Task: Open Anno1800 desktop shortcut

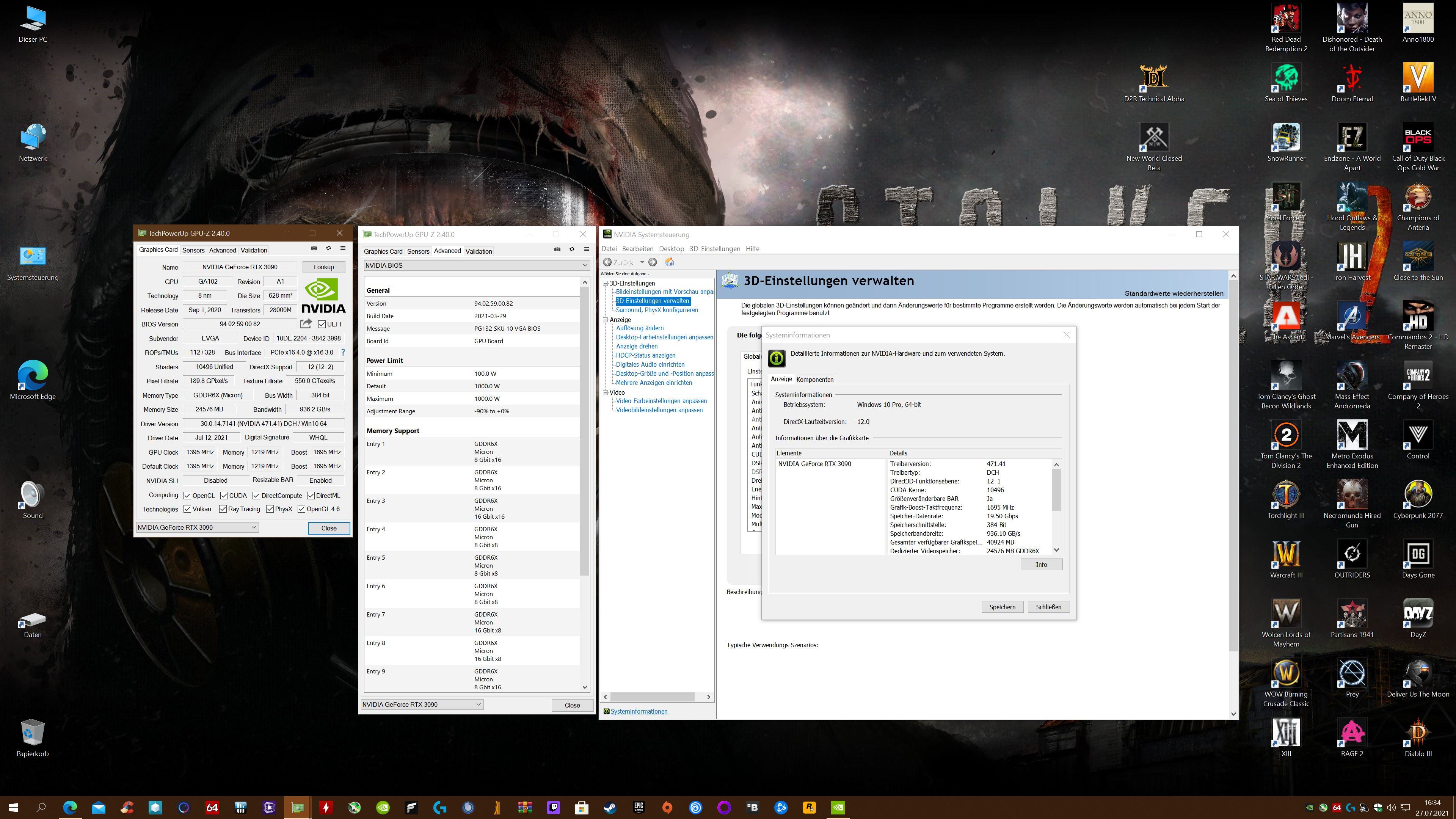Action: (x=1418, y=23)
